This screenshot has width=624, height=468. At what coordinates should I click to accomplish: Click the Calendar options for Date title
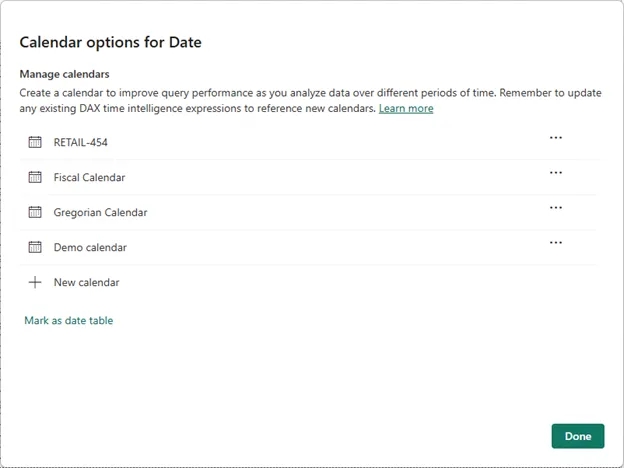click(110, 43)
